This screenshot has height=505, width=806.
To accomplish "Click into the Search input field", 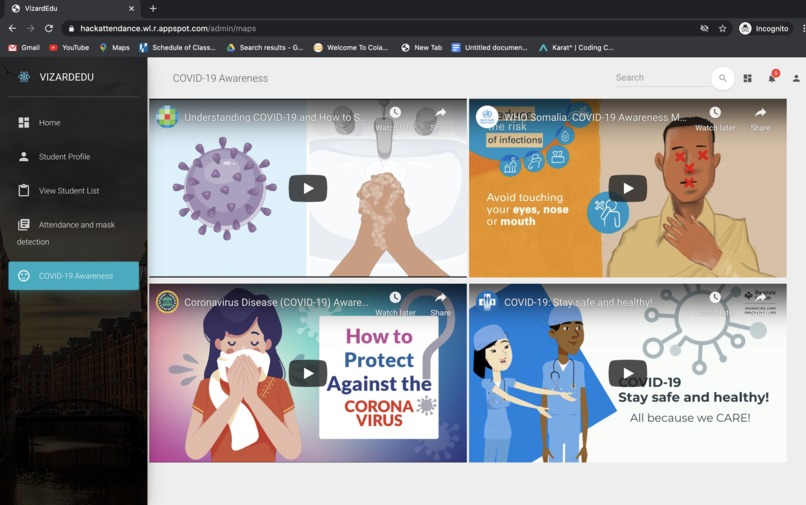I will (662, 78).
